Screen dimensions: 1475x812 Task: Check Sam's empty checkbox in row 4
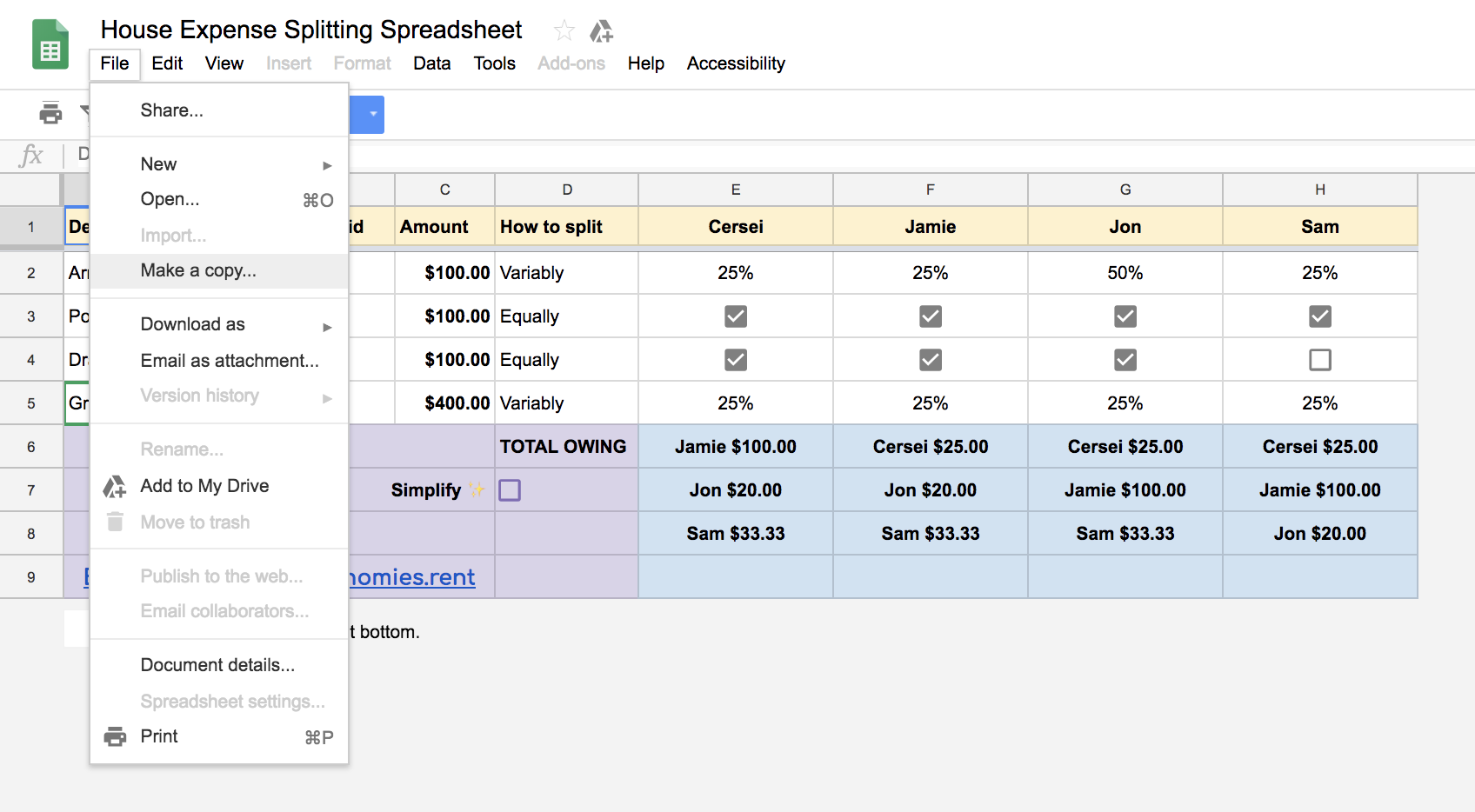[1319, 360]
